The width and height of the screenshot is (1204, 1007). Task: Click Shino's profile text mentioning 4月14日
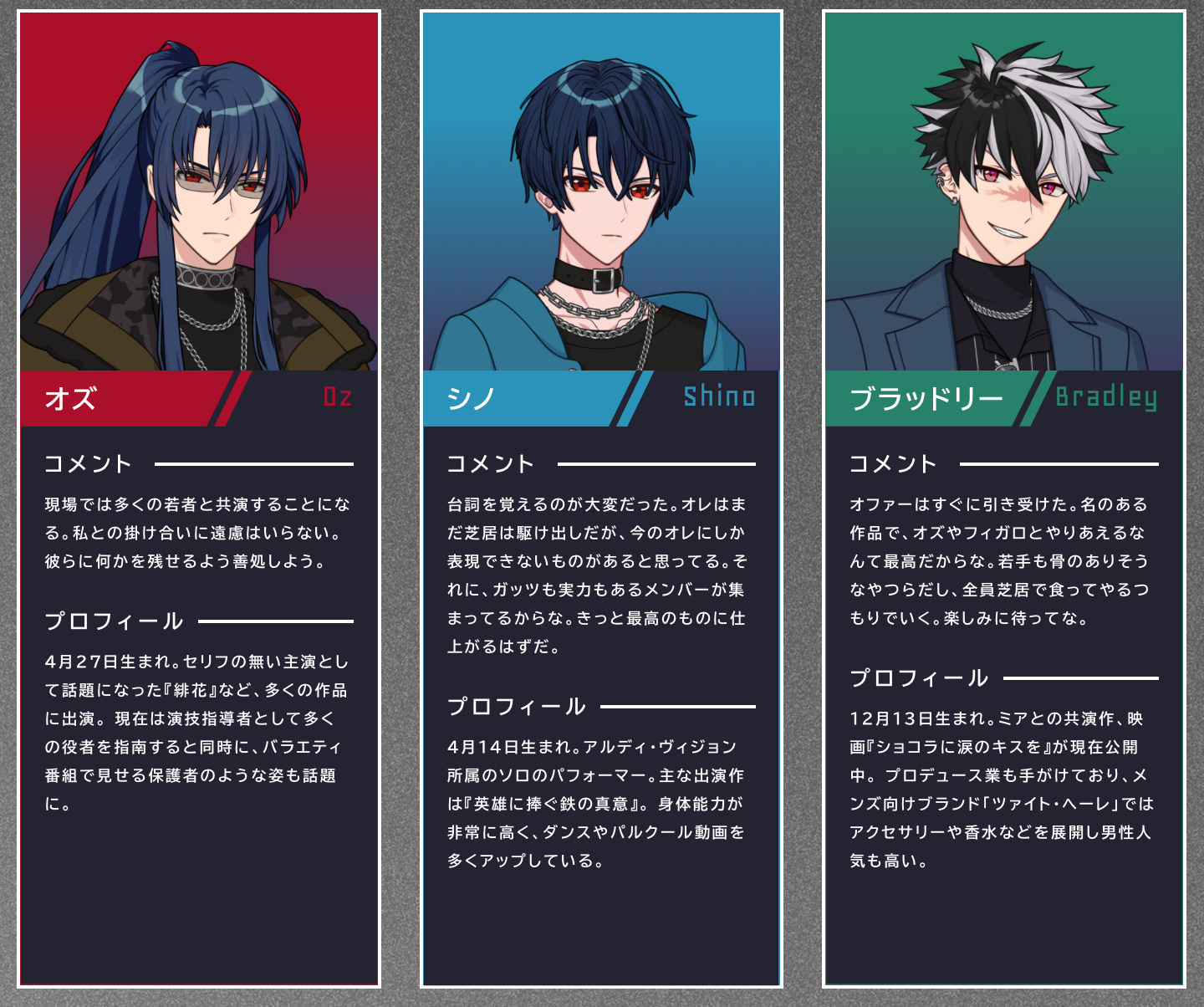pos(596,804)
